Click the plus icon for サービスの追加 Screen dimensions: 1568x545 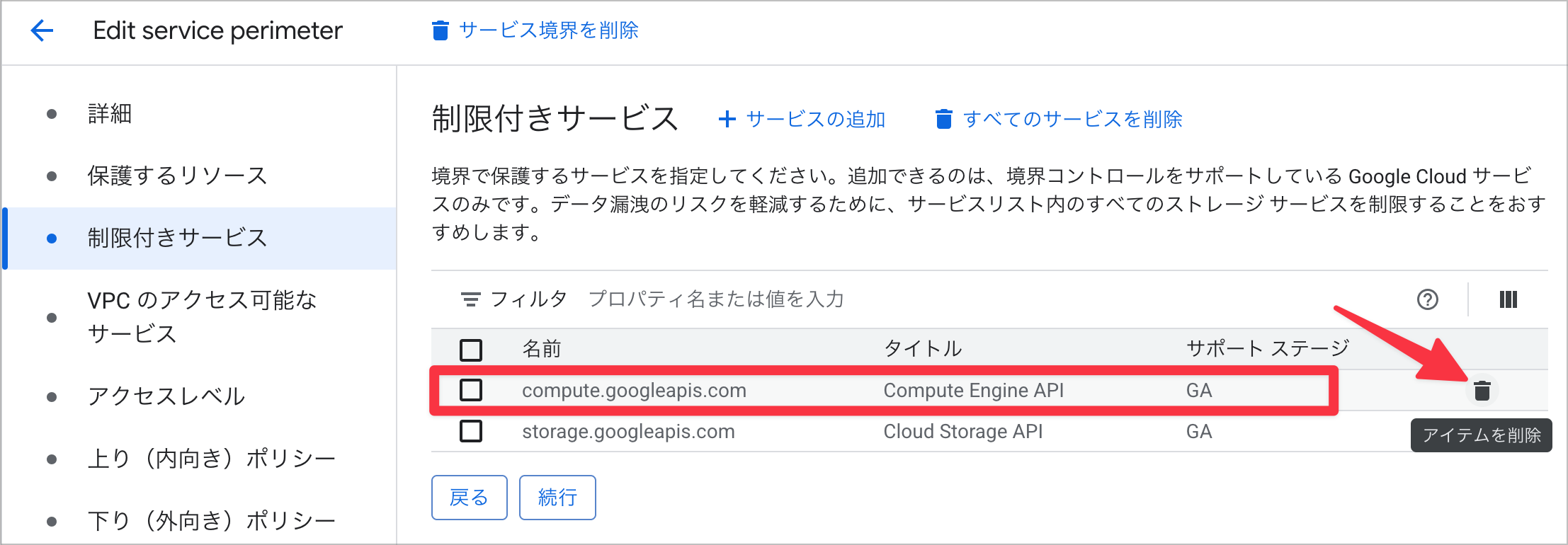[727, 119]
